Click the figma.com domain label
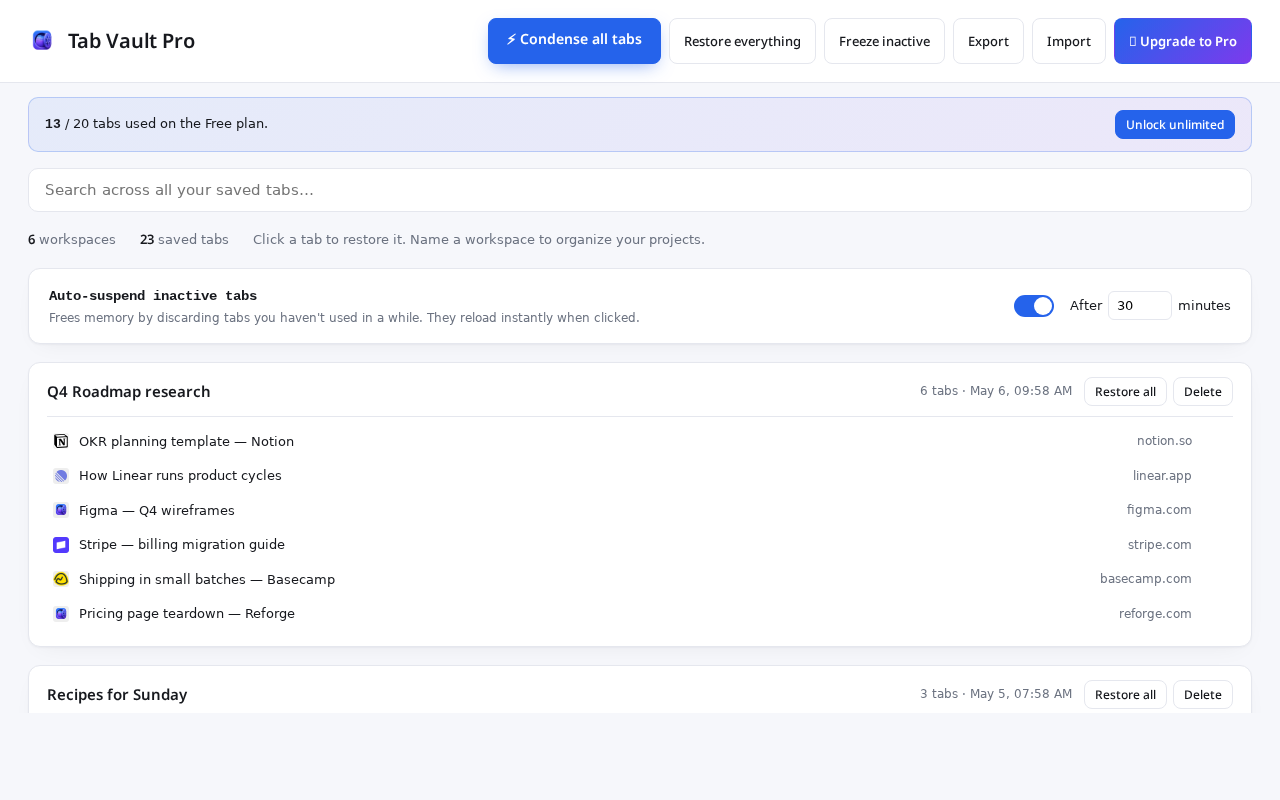1280x800 pixels. coord(1159,510)
